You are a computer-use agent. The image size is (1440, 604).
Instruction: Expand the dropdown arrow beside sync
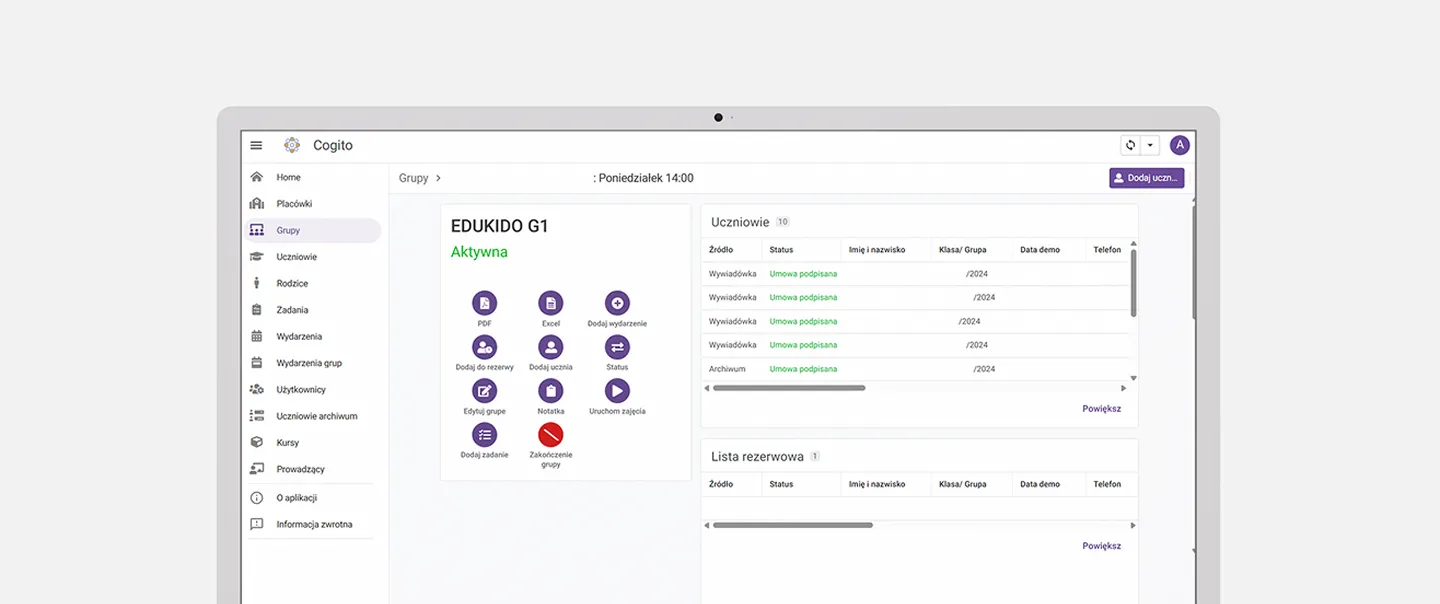click(1150, 145)
